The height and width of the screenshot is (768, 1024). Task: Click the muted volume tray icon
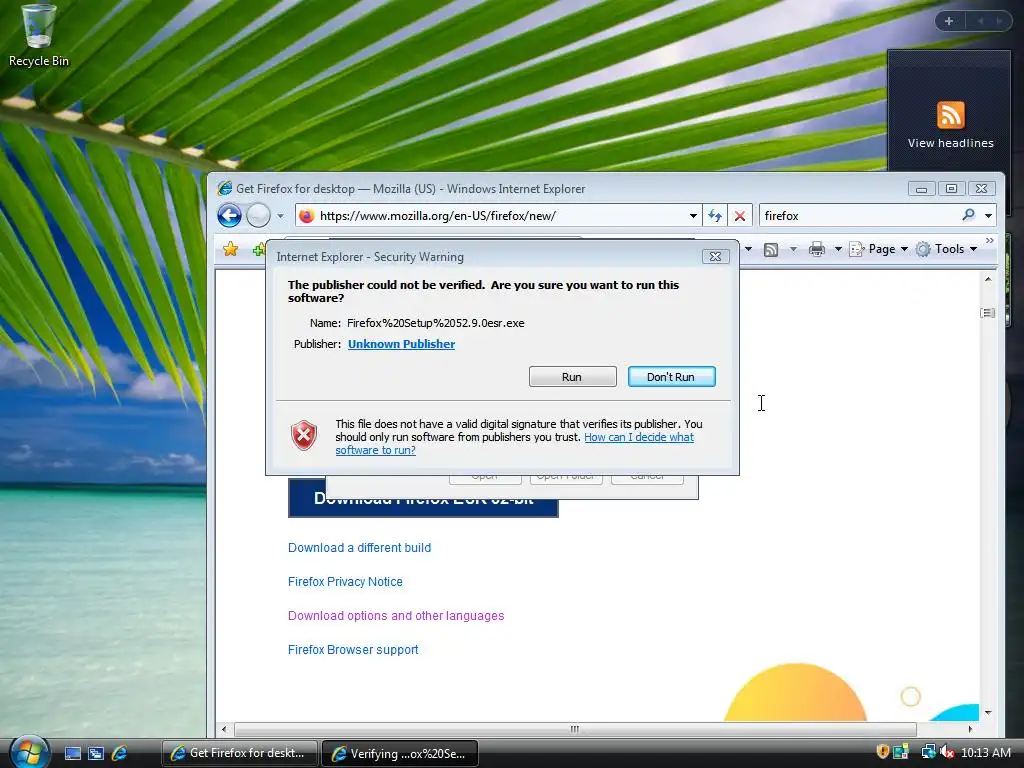pos(947,752)
